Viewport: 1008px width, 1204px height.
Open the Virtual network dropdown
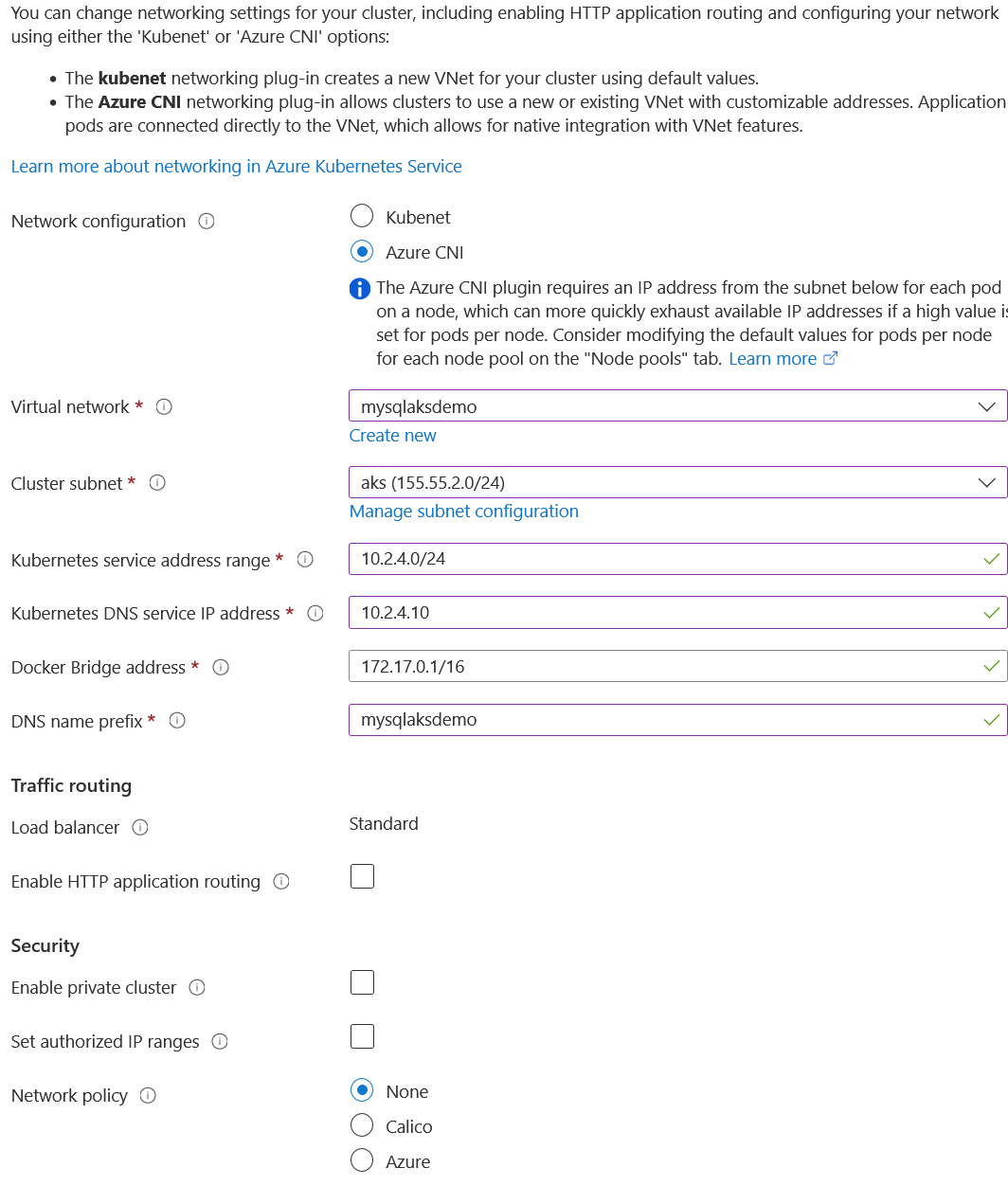click(x=676, y=406)
